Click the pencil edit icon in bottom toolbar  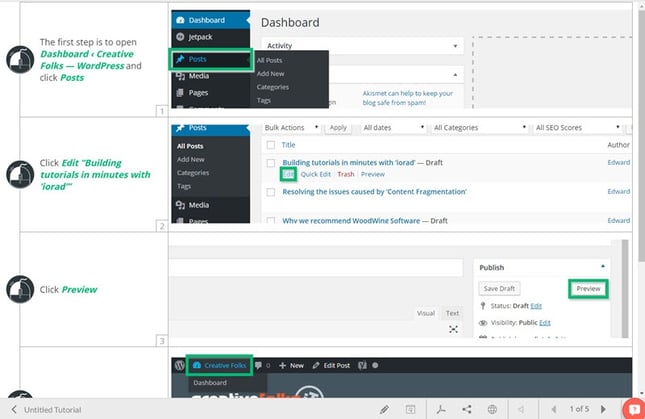pos(384,409)
